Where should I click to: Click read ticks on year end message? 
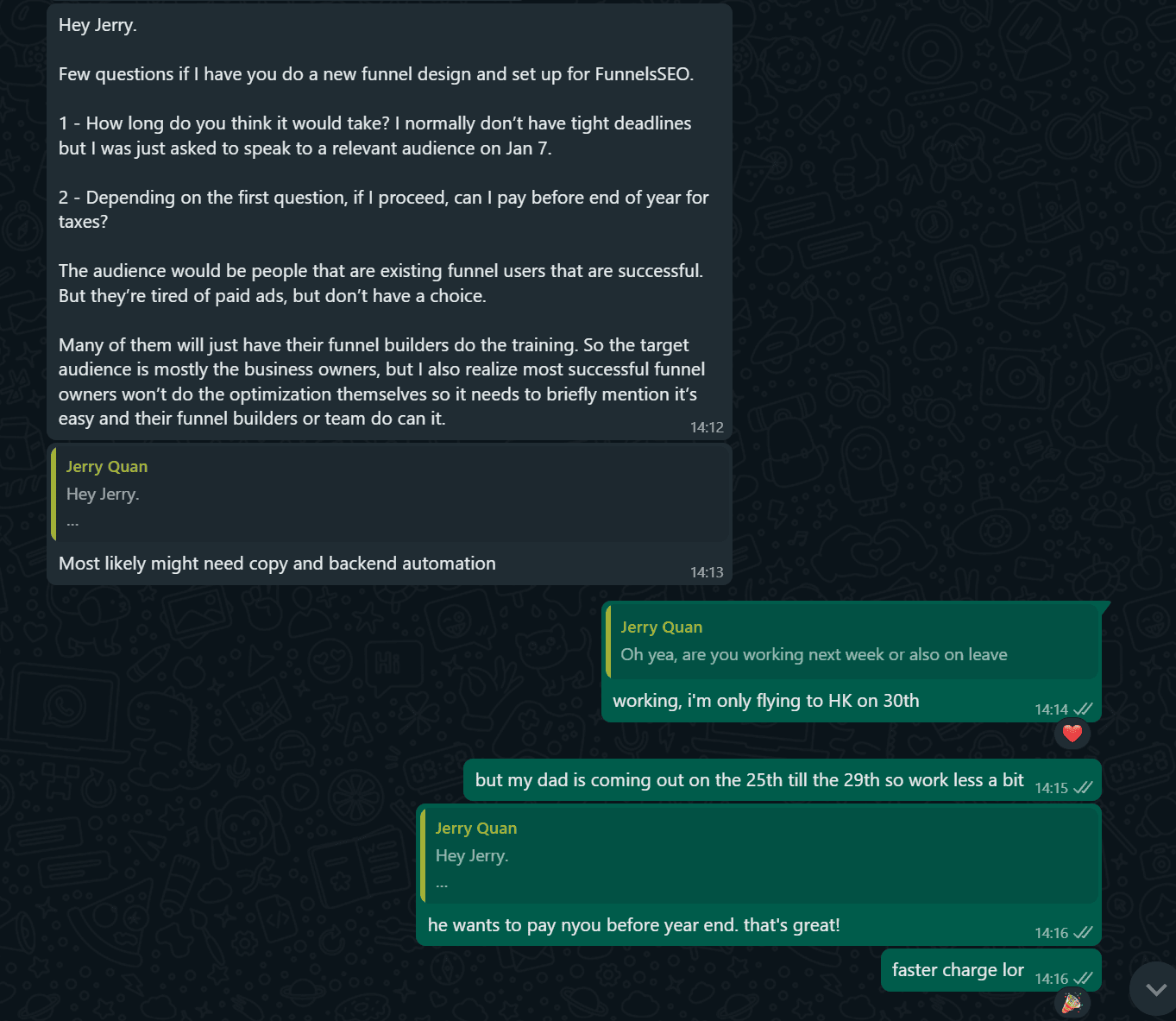1083,933
